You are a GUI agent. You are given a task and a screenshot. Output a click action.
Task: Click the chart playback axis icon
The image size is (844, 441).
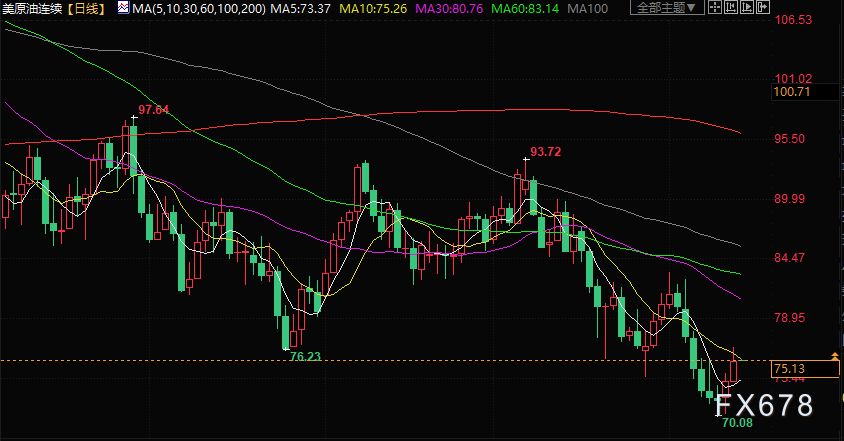747,7
